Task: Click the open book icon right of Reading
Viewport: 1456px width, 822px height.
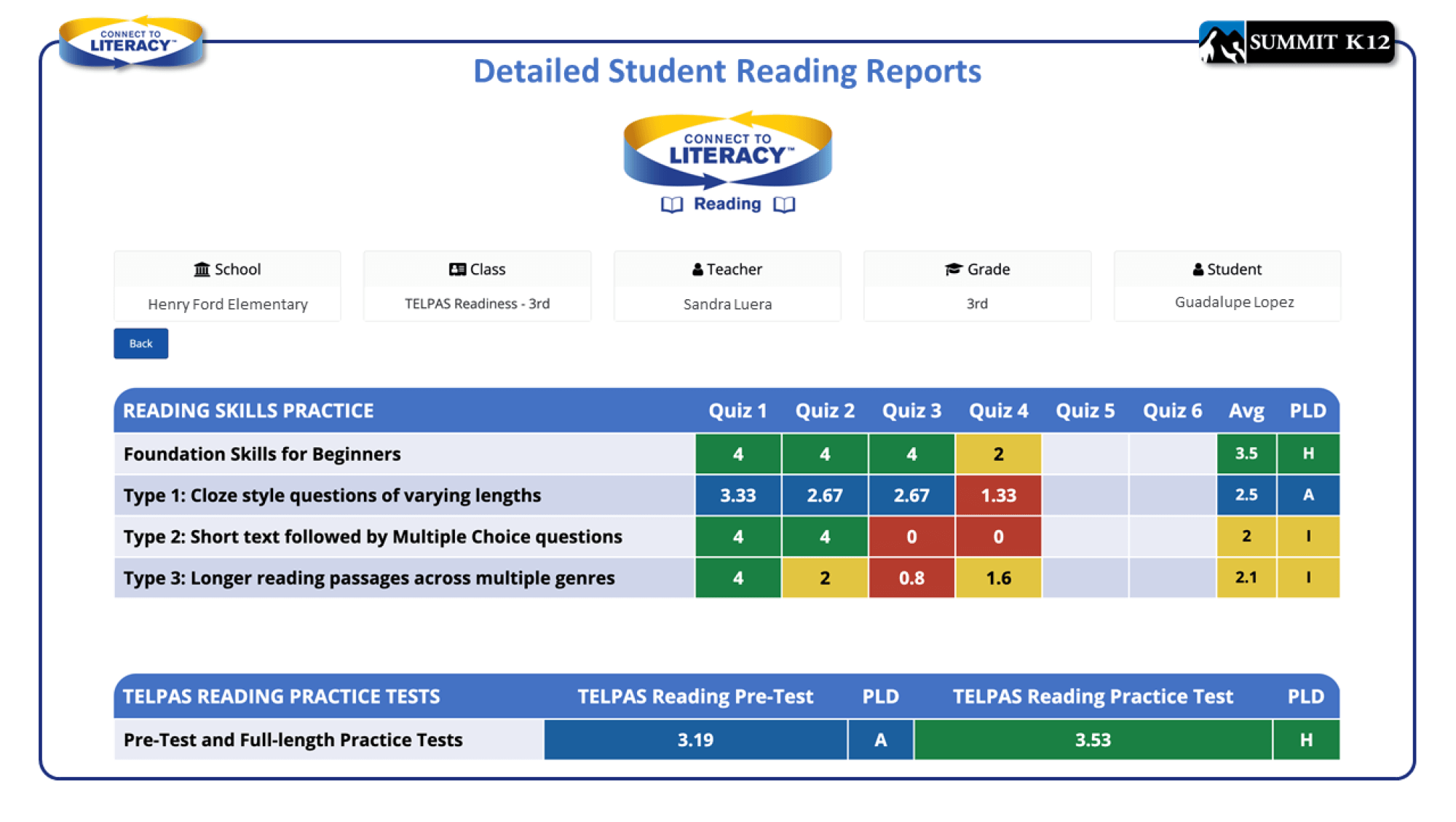Action: 784,205
